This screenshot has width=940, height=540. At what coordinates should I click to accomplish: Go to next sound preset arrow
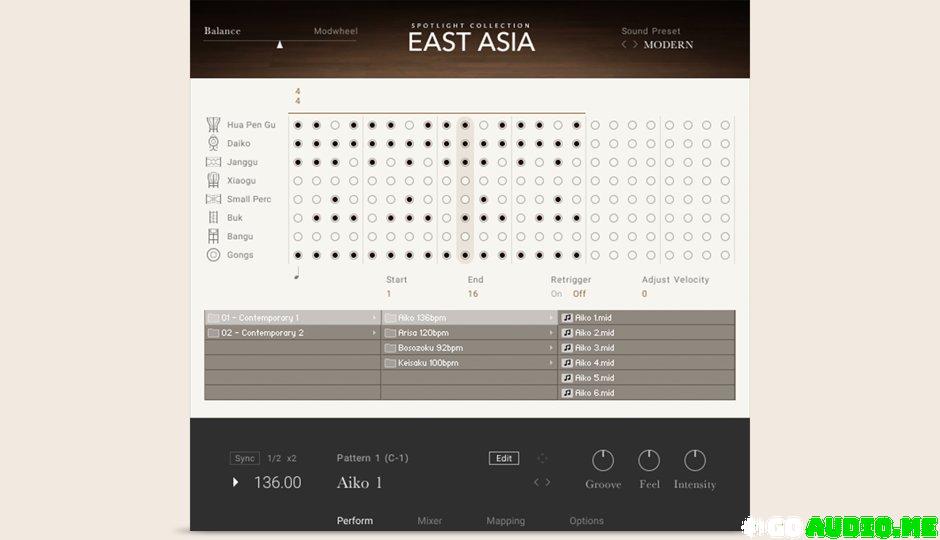(635, 44)
